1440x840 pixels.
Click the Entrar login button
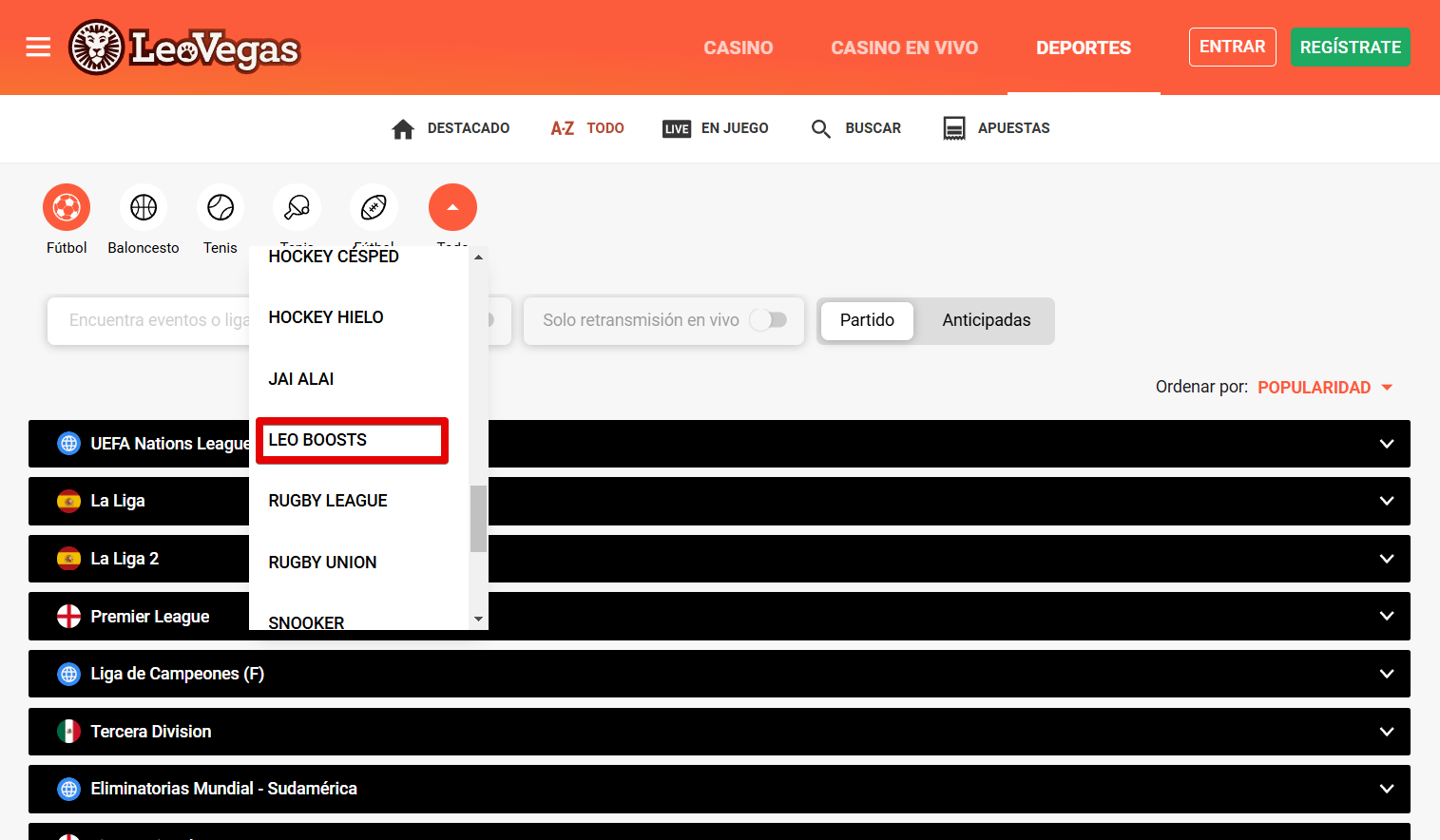click(1232, 47)
